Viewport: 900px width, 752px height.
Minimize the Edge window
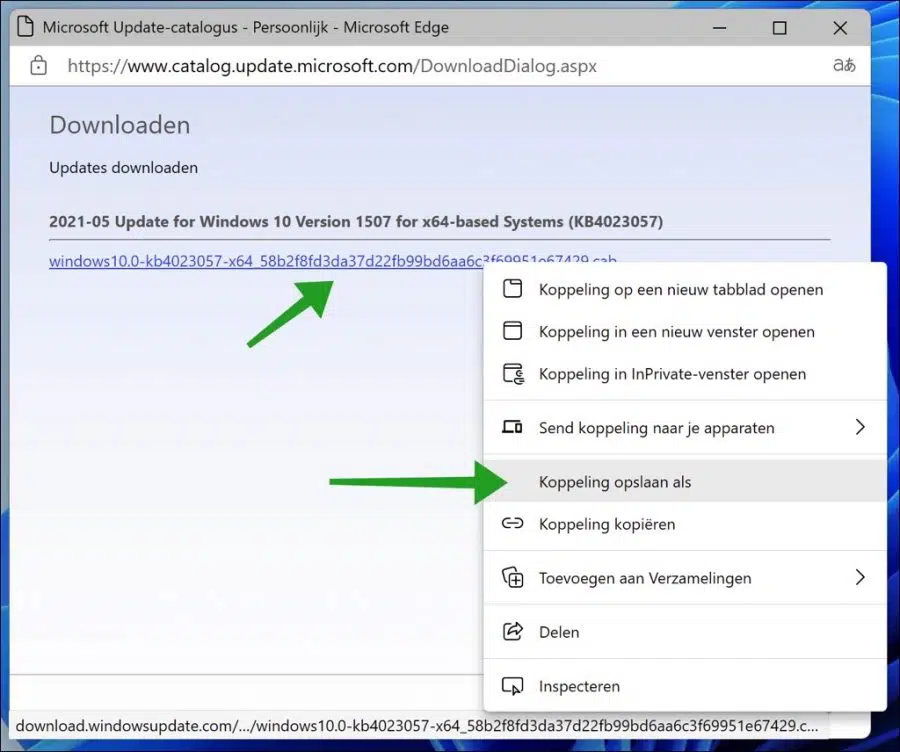click(x=719, y=28)
